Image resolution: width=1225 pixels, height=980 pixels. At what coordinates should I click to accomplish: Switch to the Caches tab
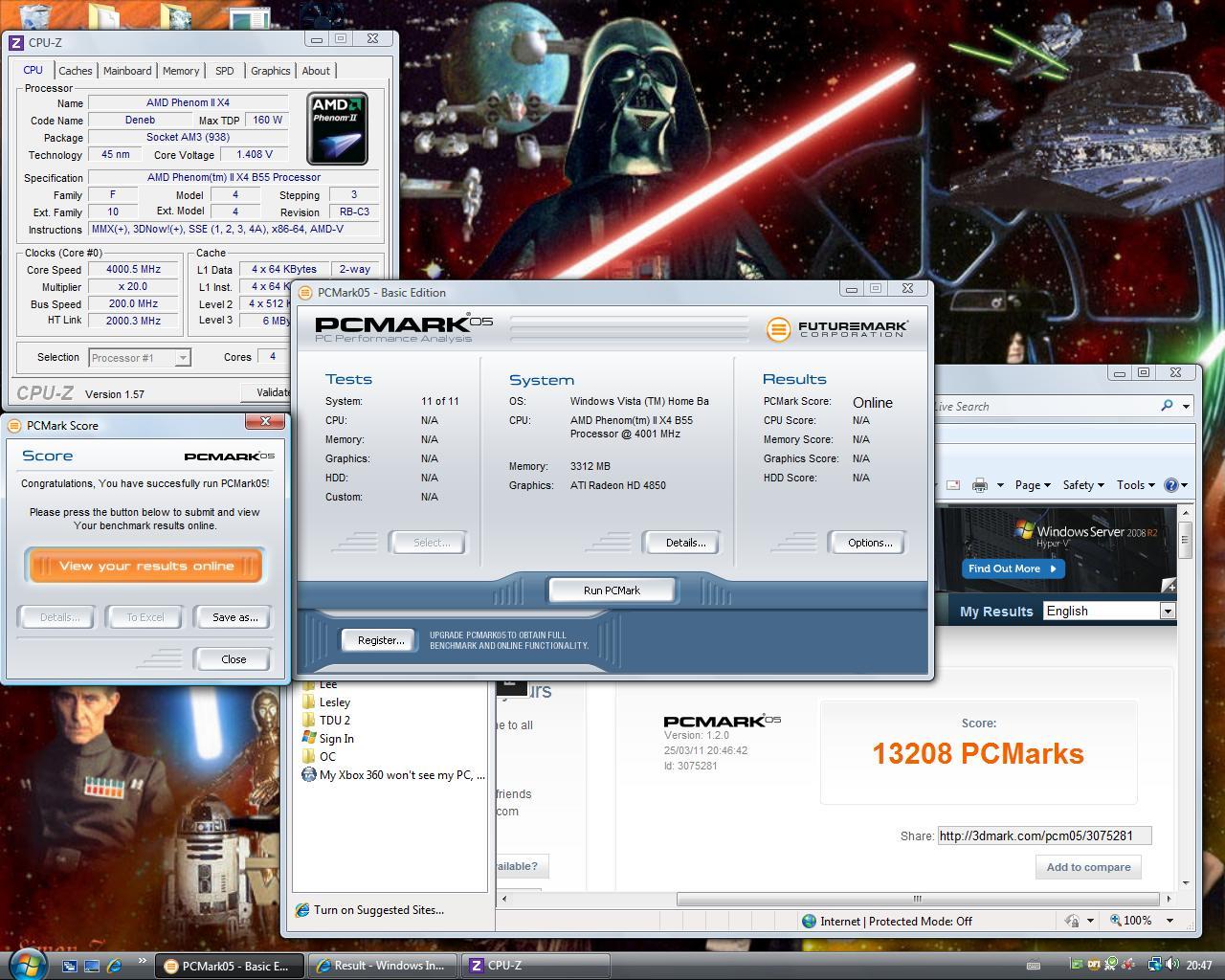[76, 71]
